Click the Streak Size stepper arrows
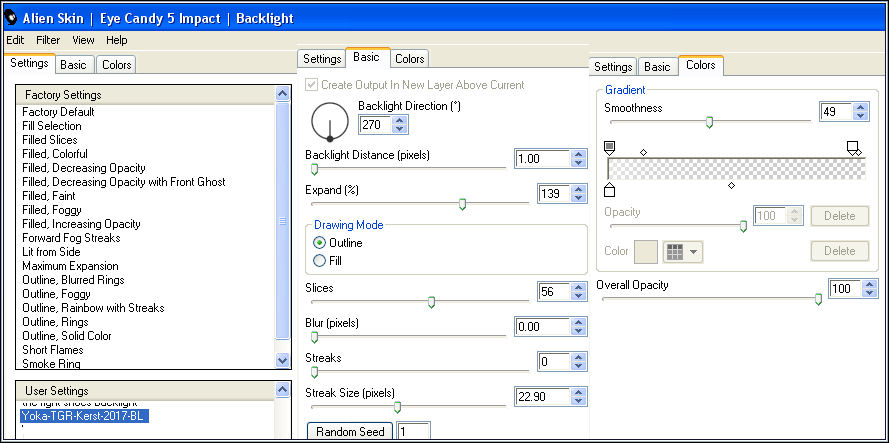This screenshot has width=889, height=443. point(578,396)
